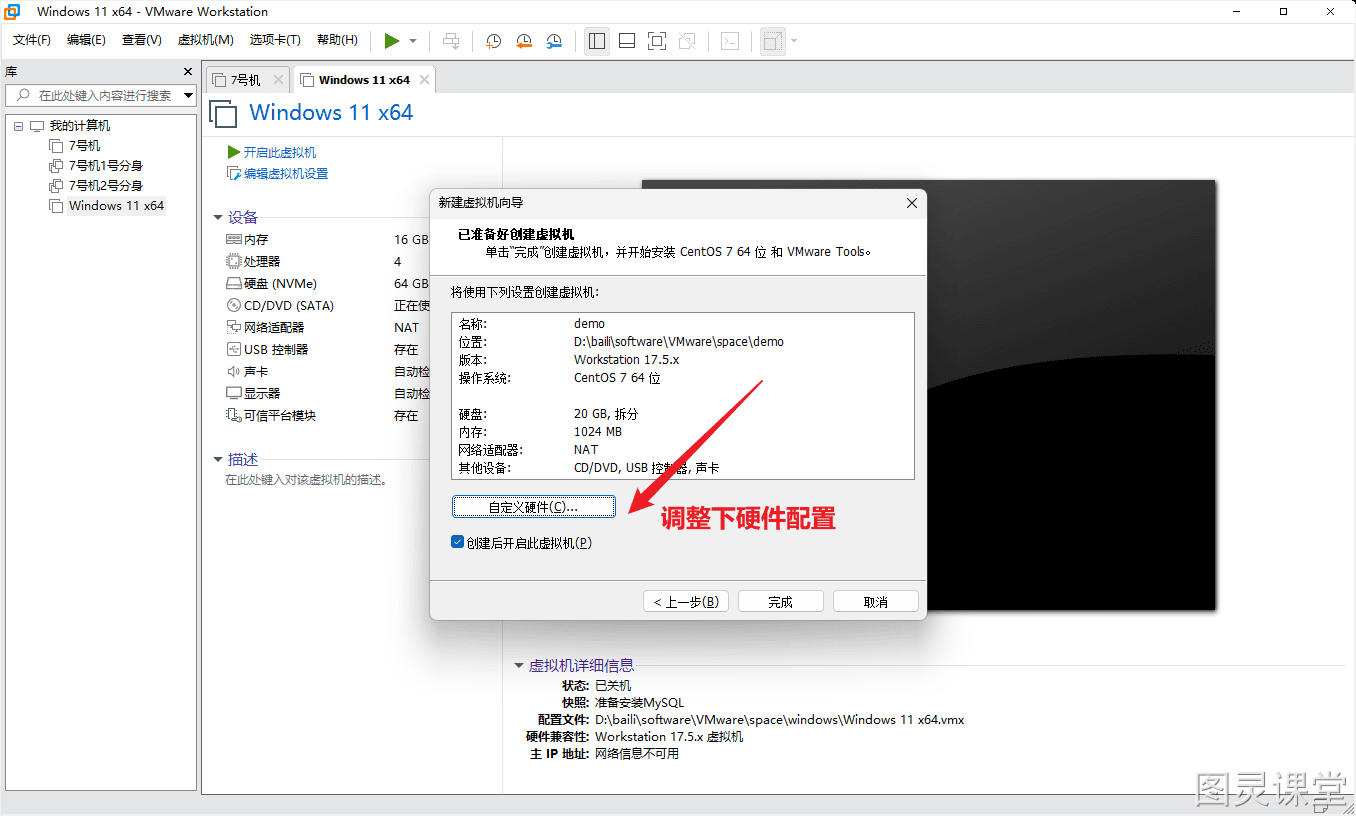The width and height of the screenshot is (1356, 816).
Task: Click the VMware Workstation title bar icon
Action: 14,12
